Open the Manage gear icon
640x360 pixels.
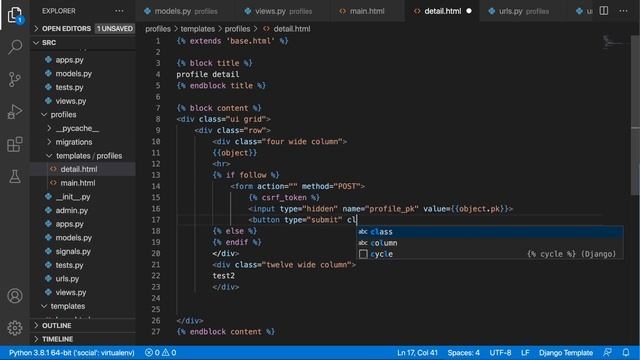point(15,328)
